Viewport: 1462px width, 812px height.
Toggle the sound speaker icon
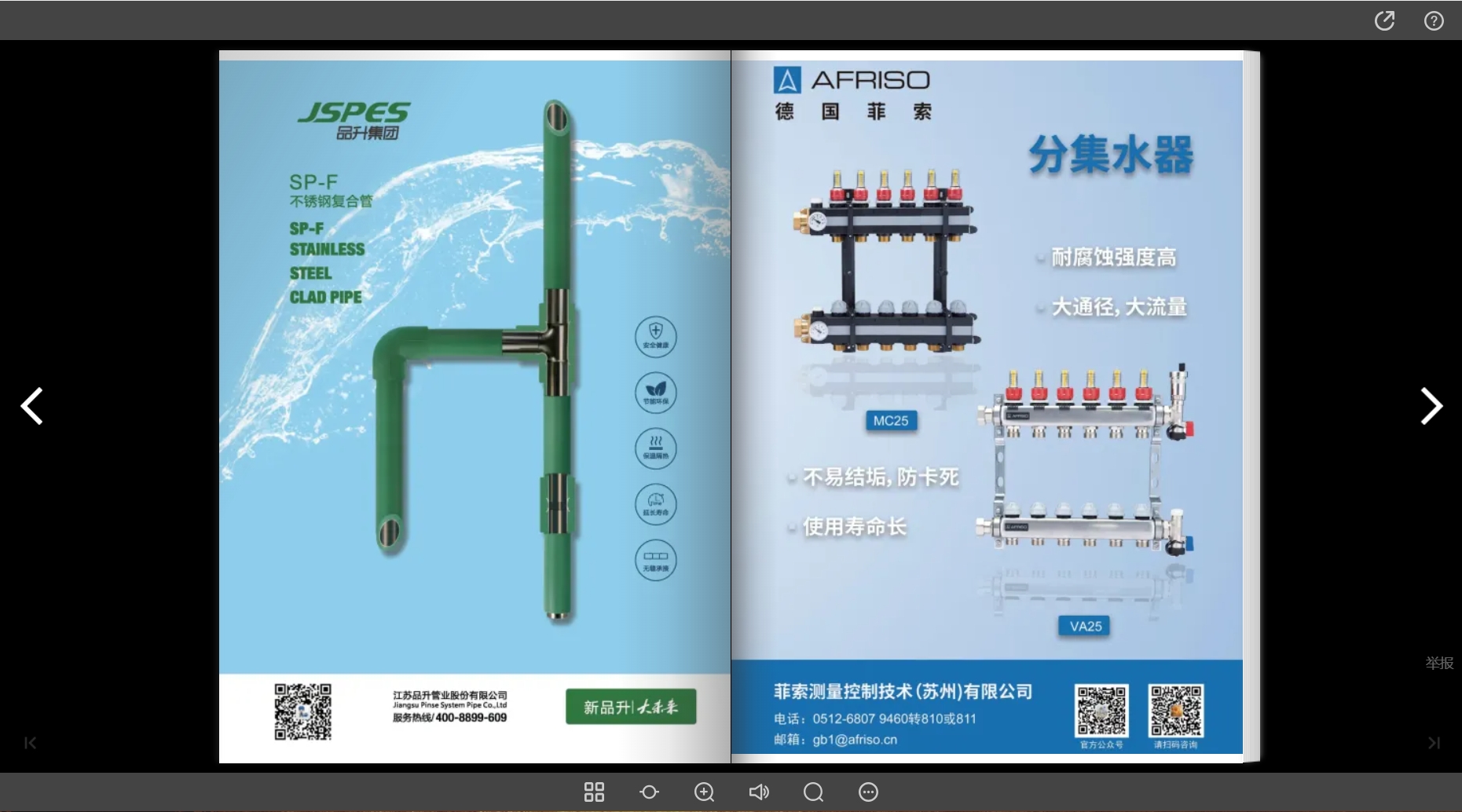(759, 792)
